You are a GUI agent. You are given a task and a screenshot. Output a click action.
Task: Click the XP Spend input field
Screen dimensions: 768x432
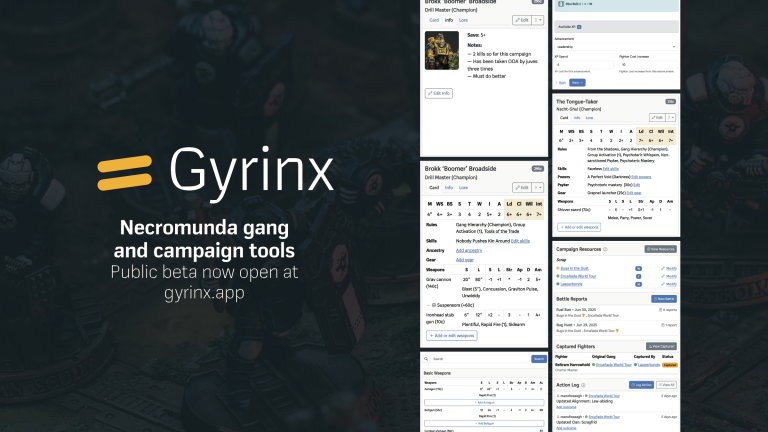pyautogui.click(x=580, y=64)
